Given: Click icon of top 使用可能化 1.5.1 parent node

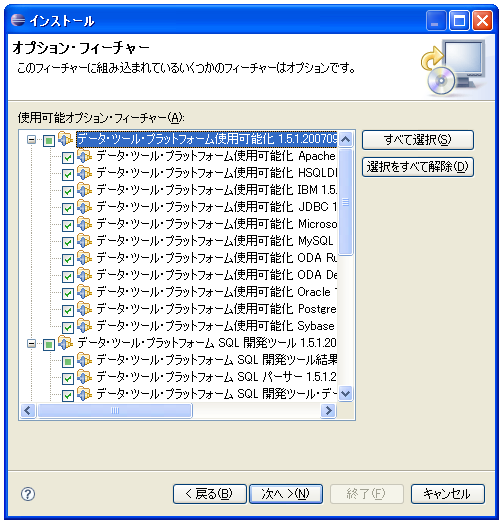Looking at the screenshot, I should click(66, 139).
